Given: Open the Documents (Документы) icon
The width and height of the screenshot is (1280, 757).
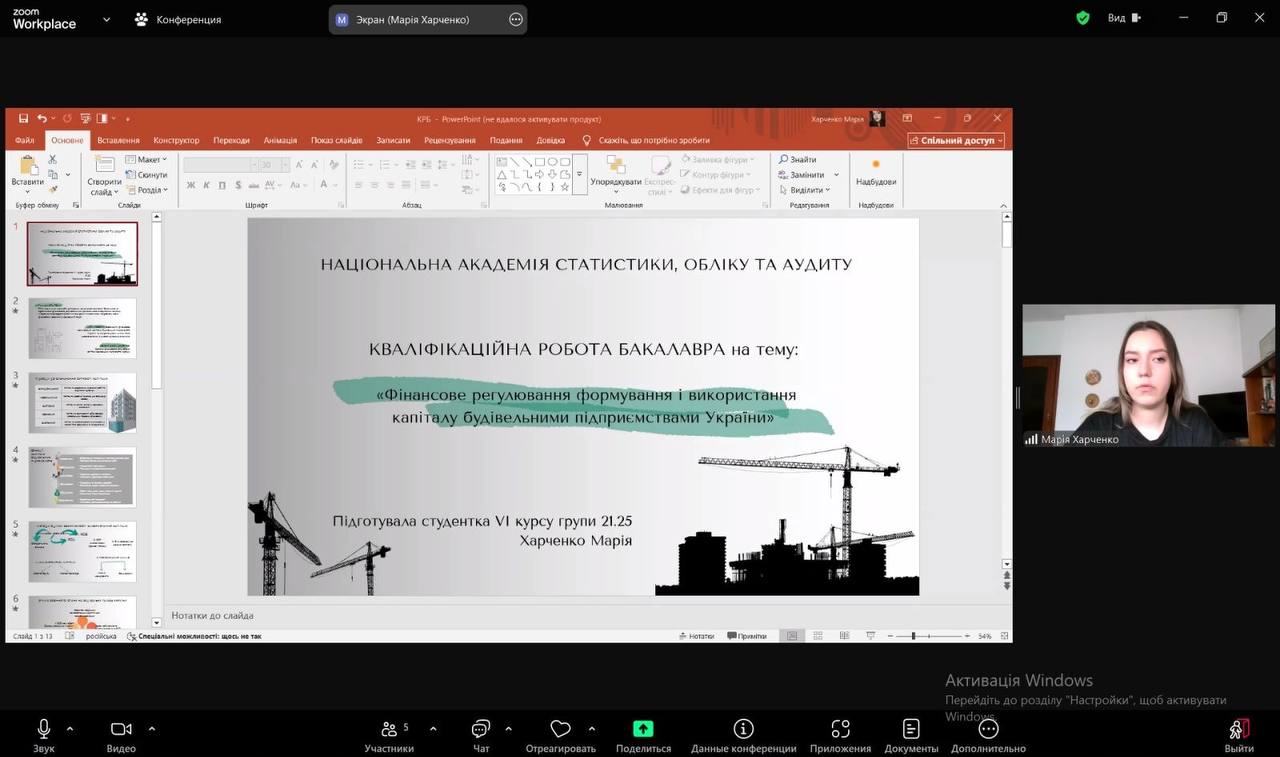Looking at the screenshot, I should click(911, 730).
